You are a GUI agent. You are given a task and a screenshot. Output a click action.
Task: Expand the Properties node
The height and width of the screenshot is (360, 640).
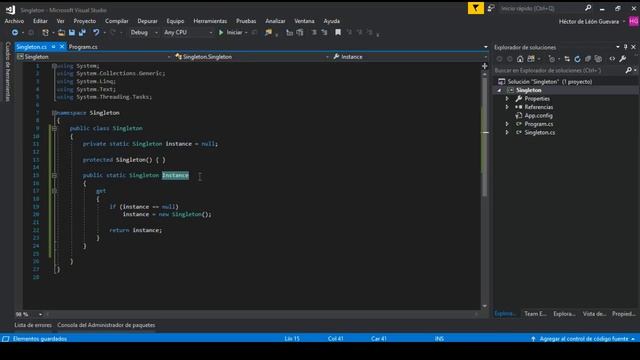tap(507, 99)
